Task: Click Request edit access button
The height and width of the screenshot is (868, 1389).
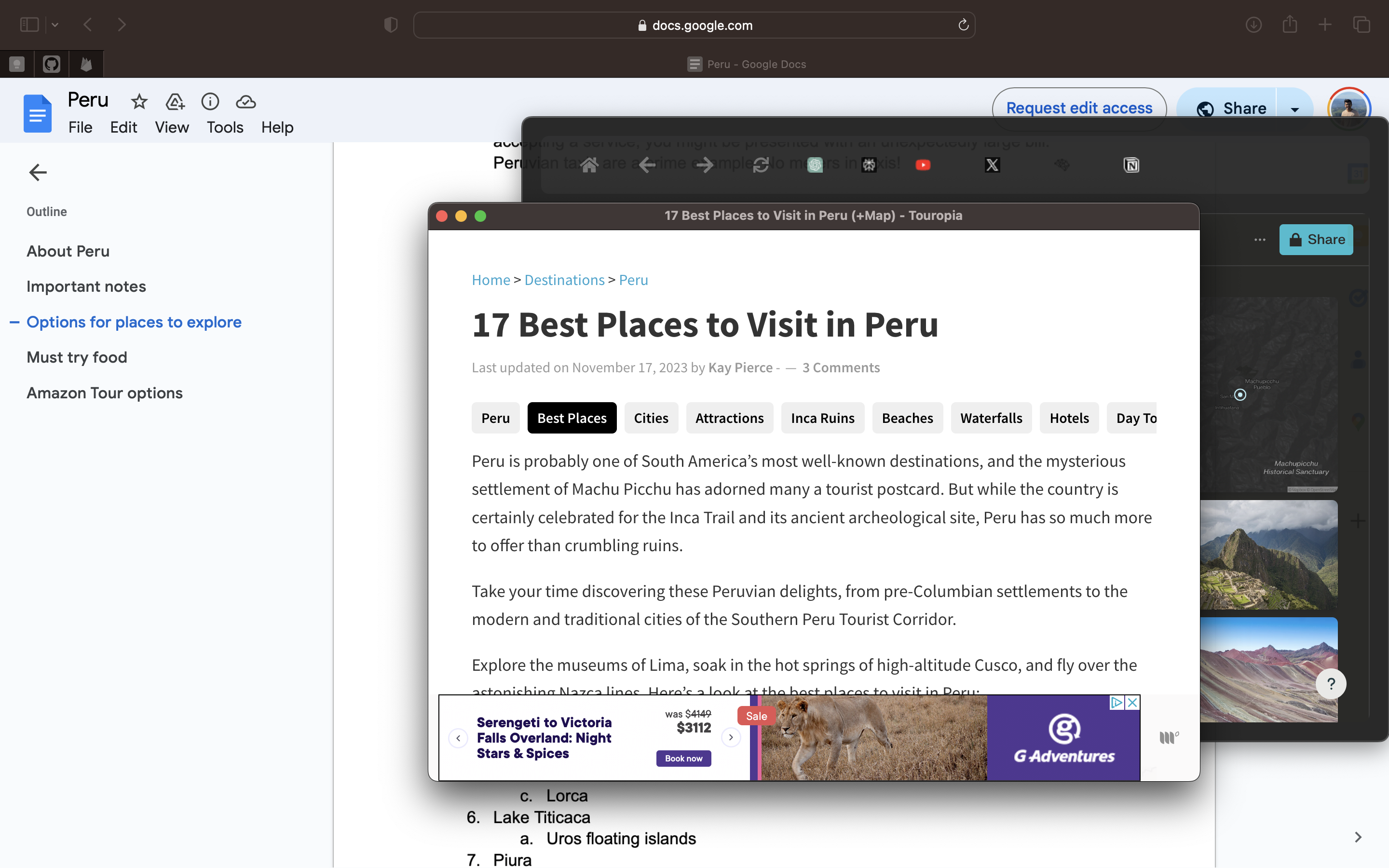Action: (1078, 108)
